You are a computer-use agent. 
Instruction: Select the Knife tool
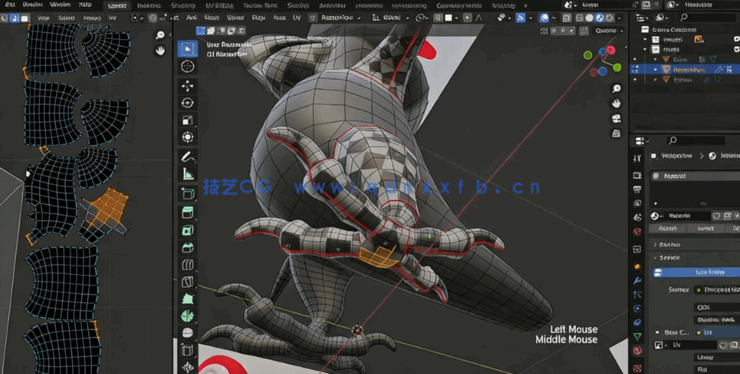[x=188, y=282]
